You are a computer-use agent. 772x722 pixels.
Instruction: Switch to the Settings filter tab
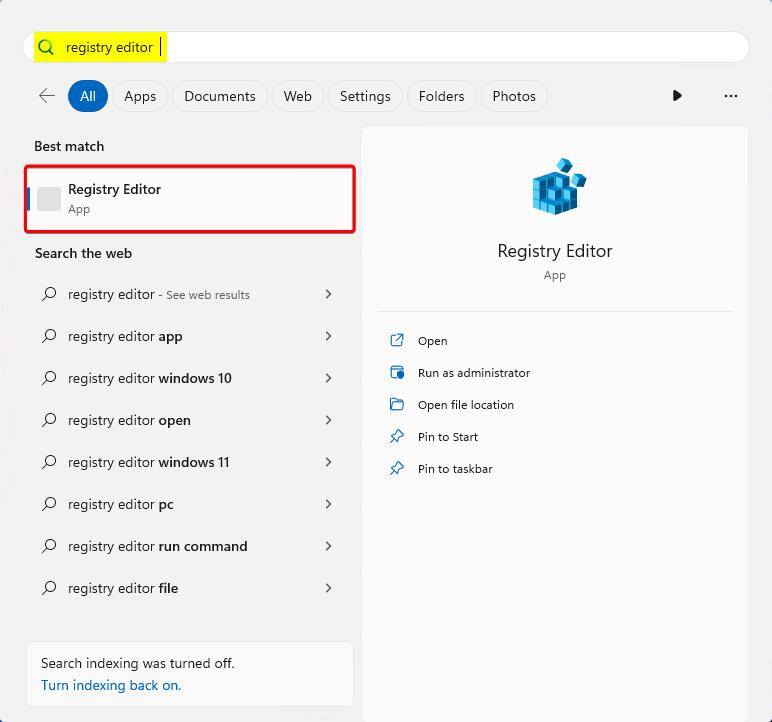point(365,96)
